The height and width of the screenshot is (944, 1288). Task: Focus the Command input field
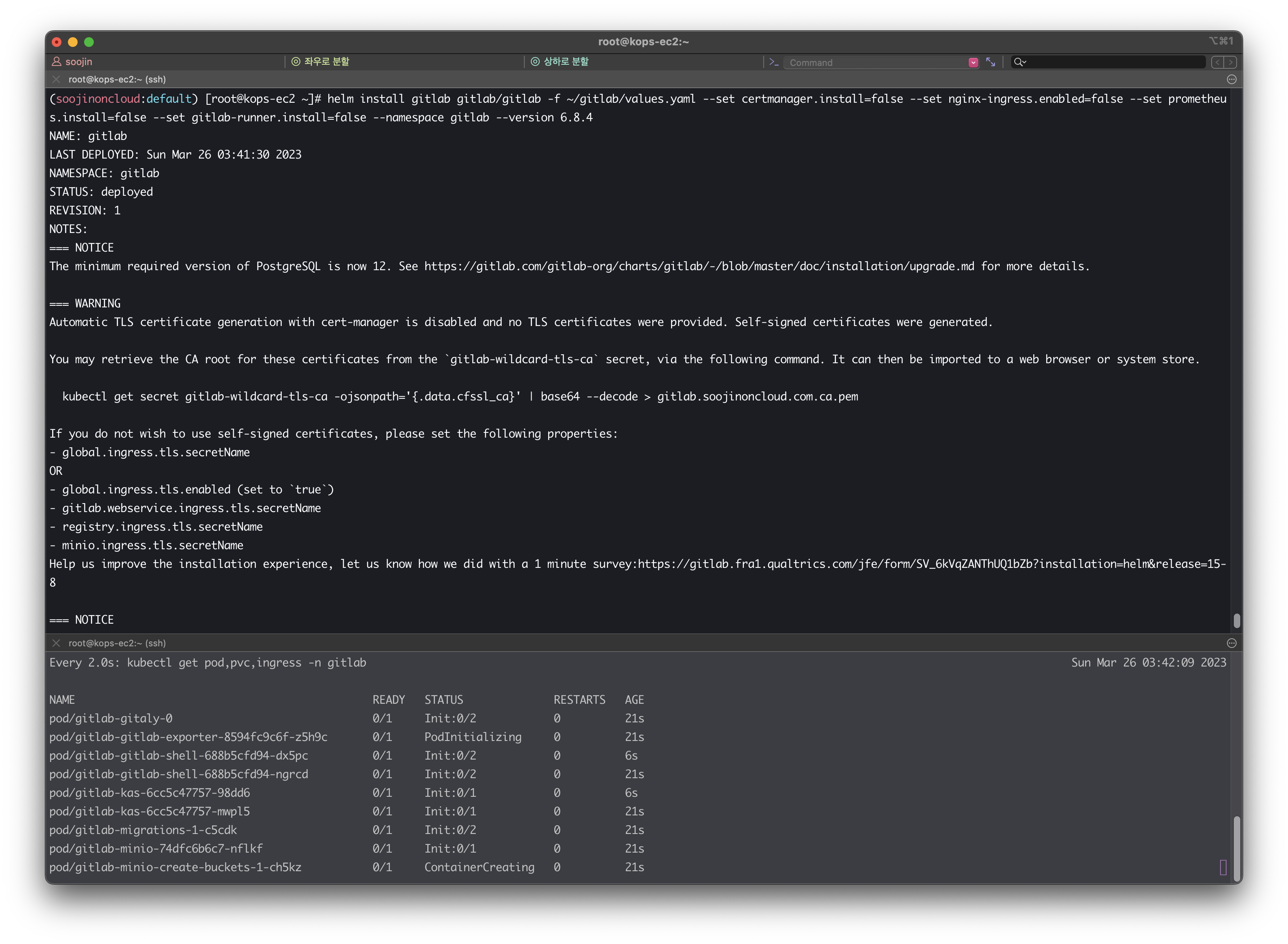click(875, 62)
